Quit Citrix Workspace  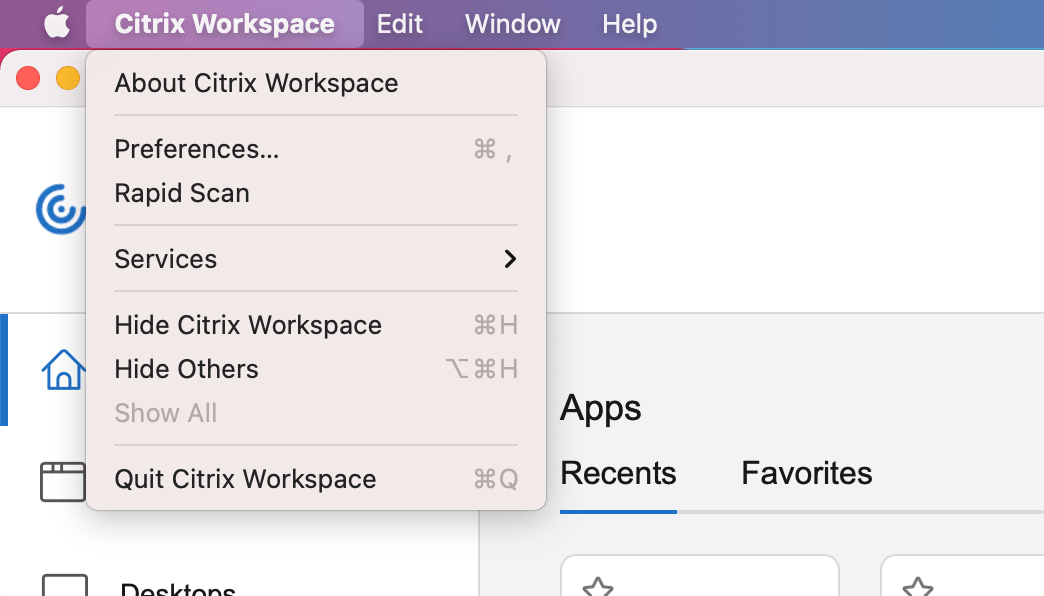point(245,478)
